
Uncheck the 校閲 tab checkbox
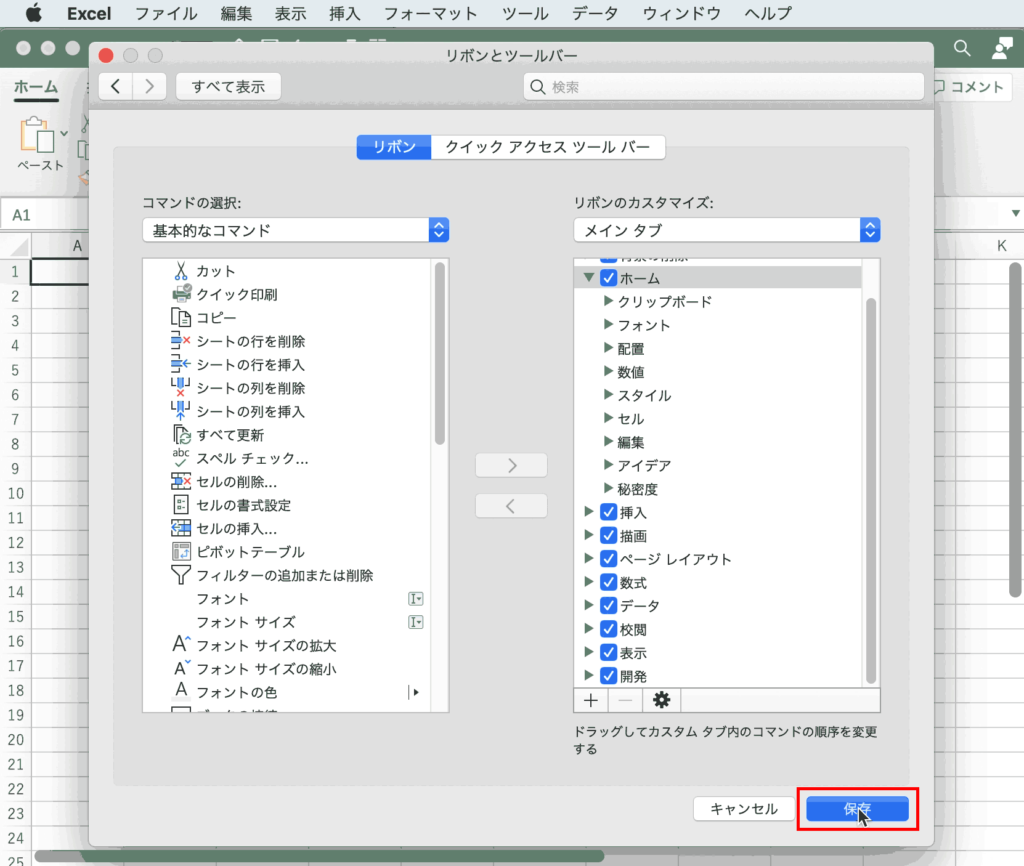tap(609, 629)
